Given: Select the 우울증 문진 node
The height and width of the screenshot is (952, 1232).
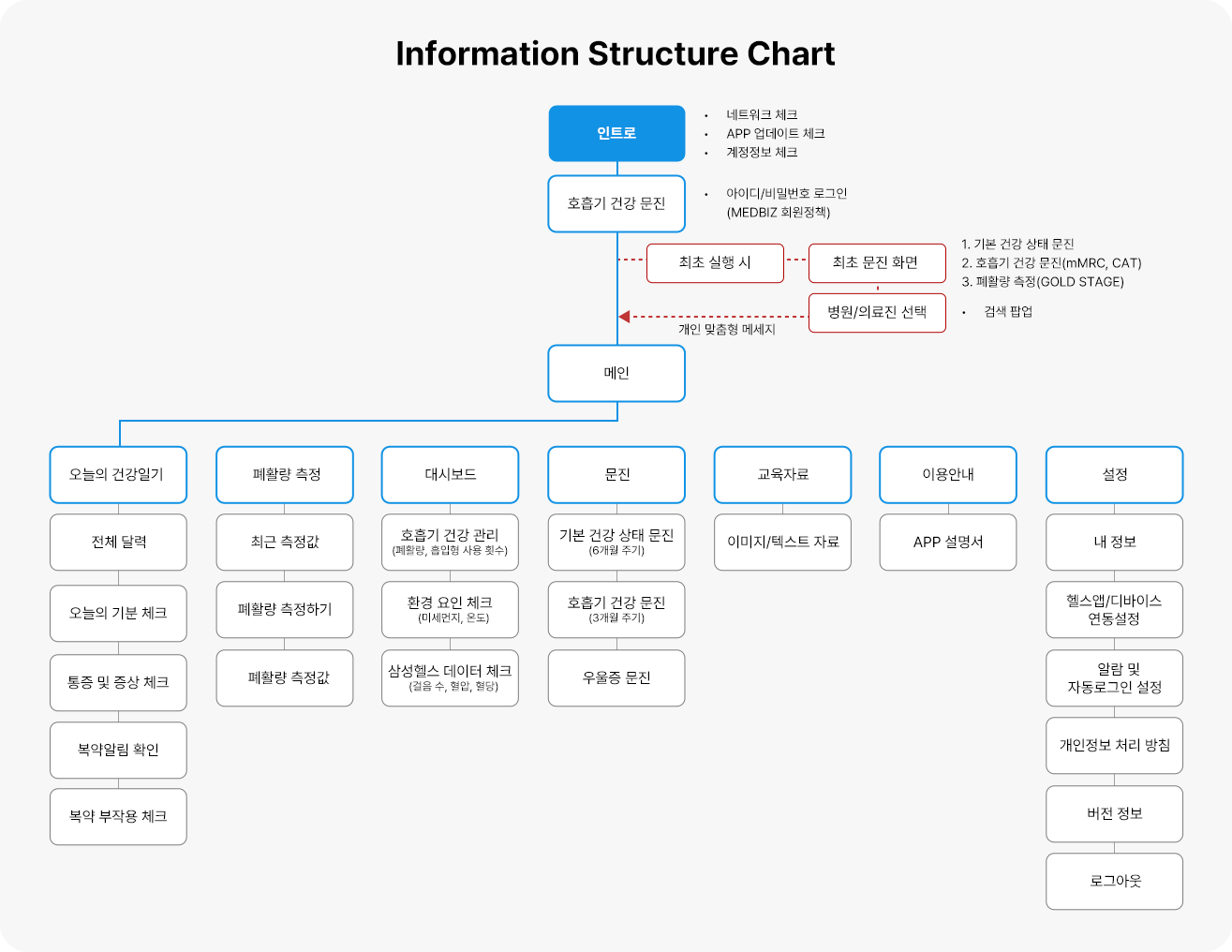Looking at the screenshot, I should point(616,677).
